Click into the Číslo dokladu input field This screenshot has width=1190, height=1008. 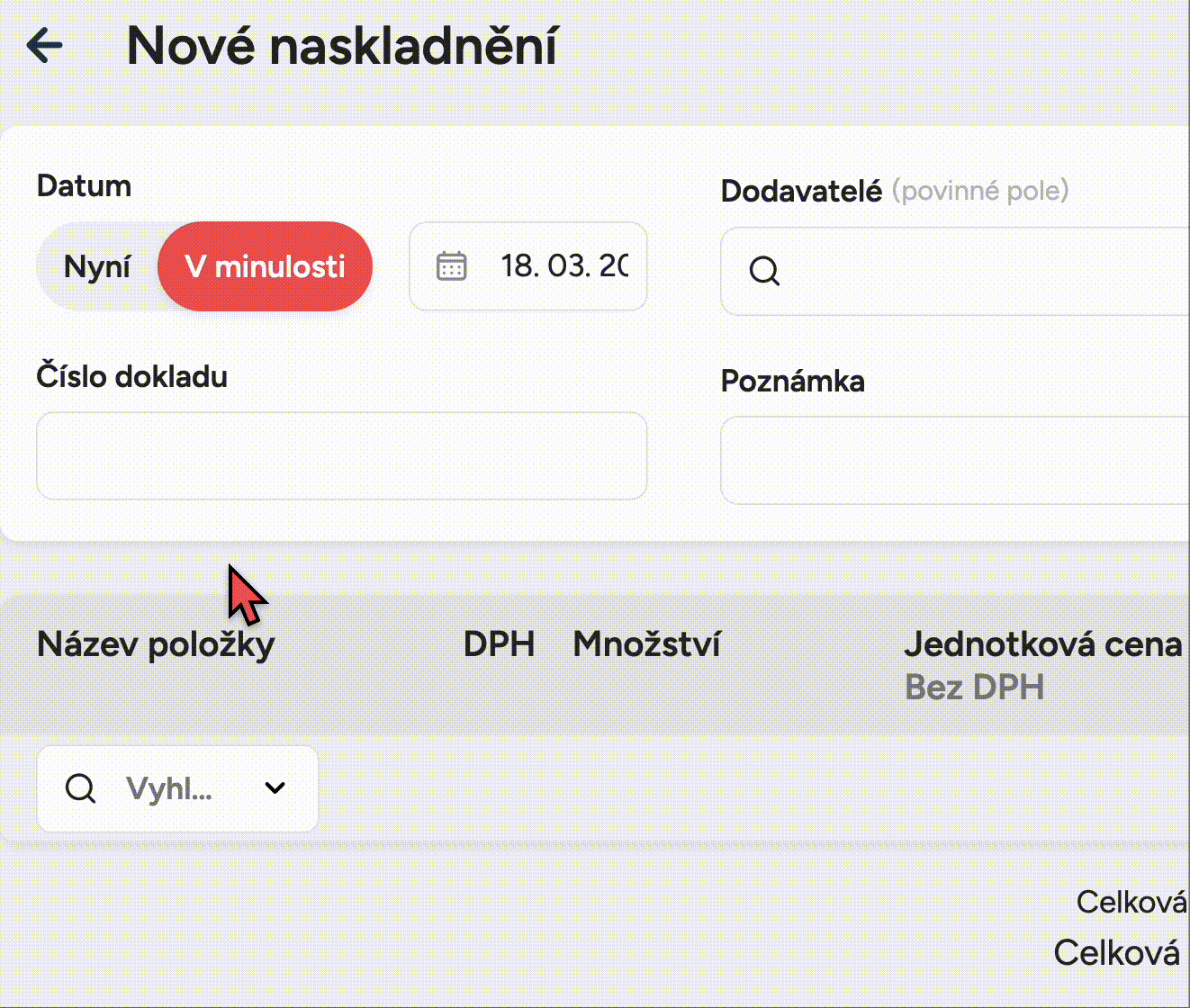pyautogui.click(x=341, y=455)
